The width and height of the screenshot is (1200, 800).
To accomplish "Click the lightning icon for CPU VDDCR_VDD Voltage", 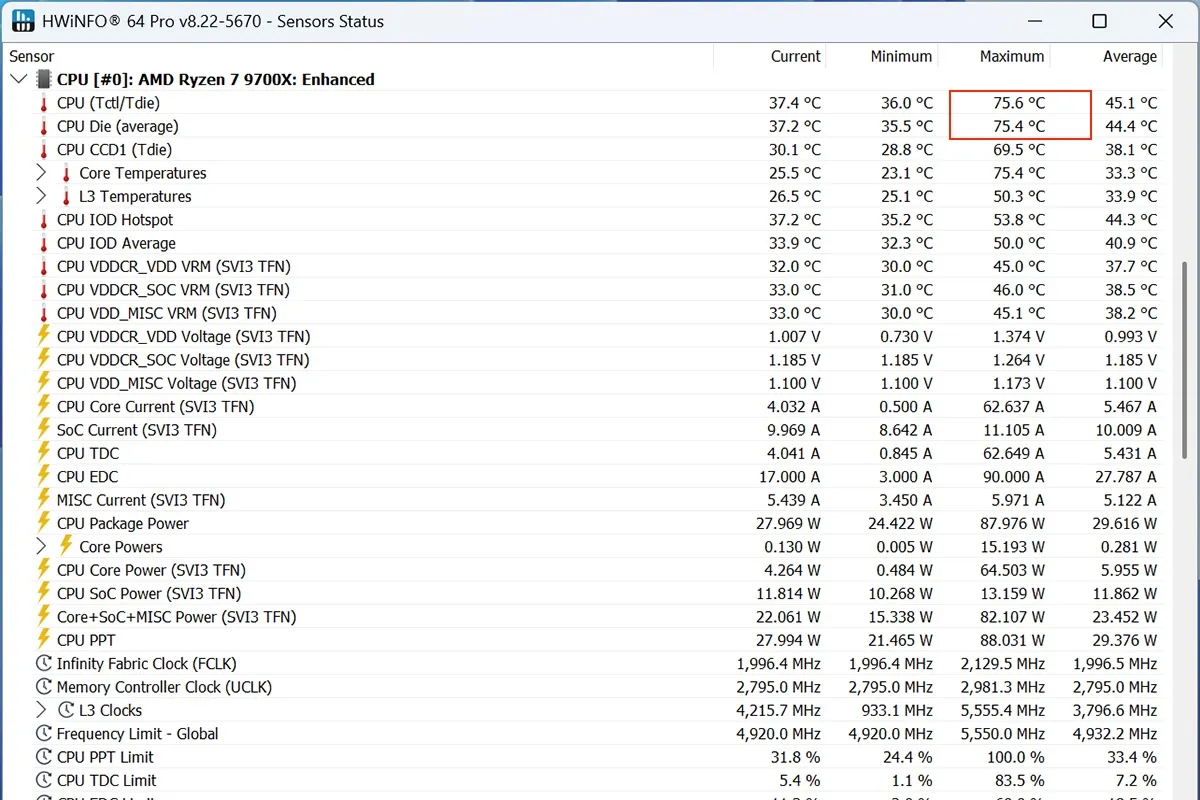I will (43, 336).
